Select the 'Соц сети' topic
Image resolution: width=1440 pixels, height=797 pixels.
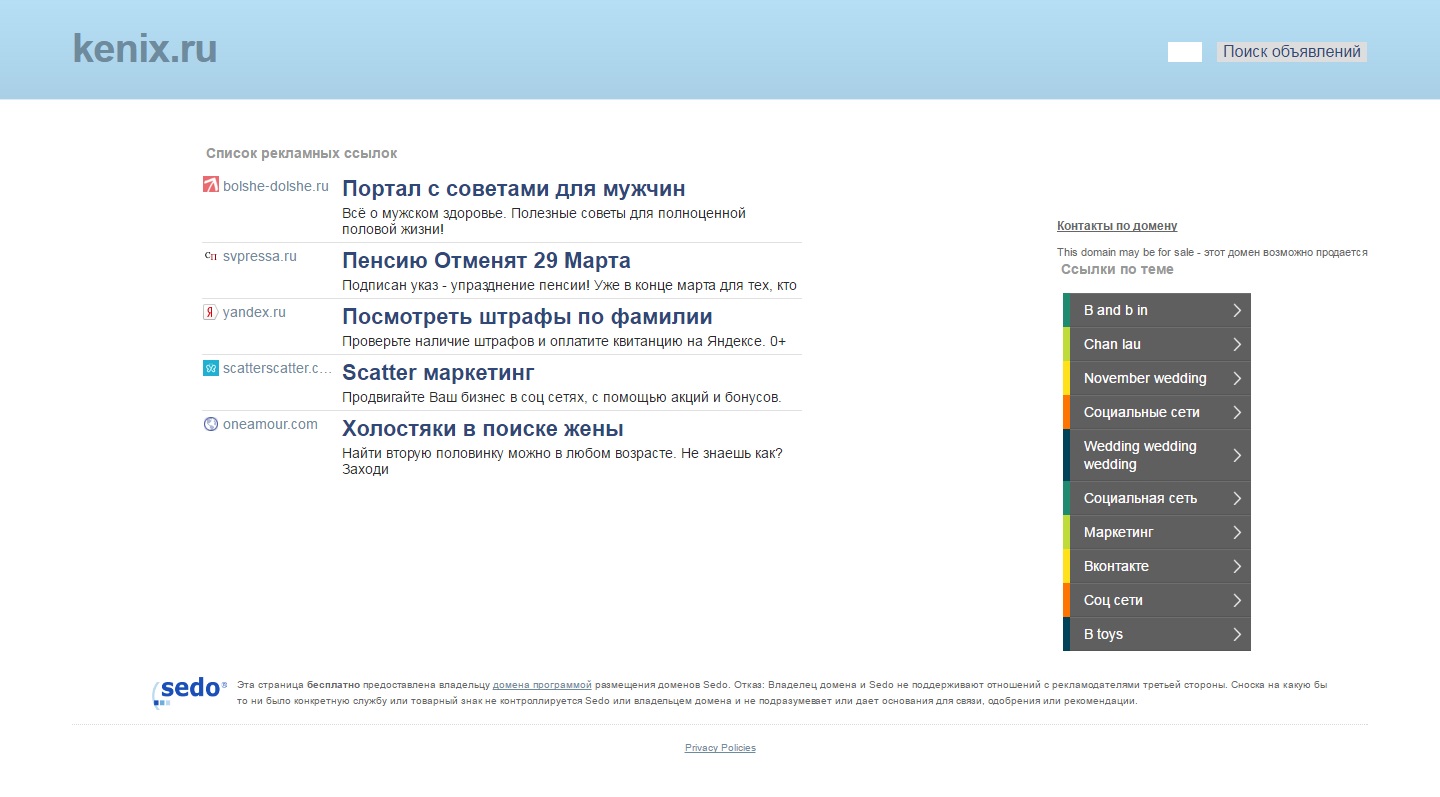pyautogui.click(x=1157, y=600)
